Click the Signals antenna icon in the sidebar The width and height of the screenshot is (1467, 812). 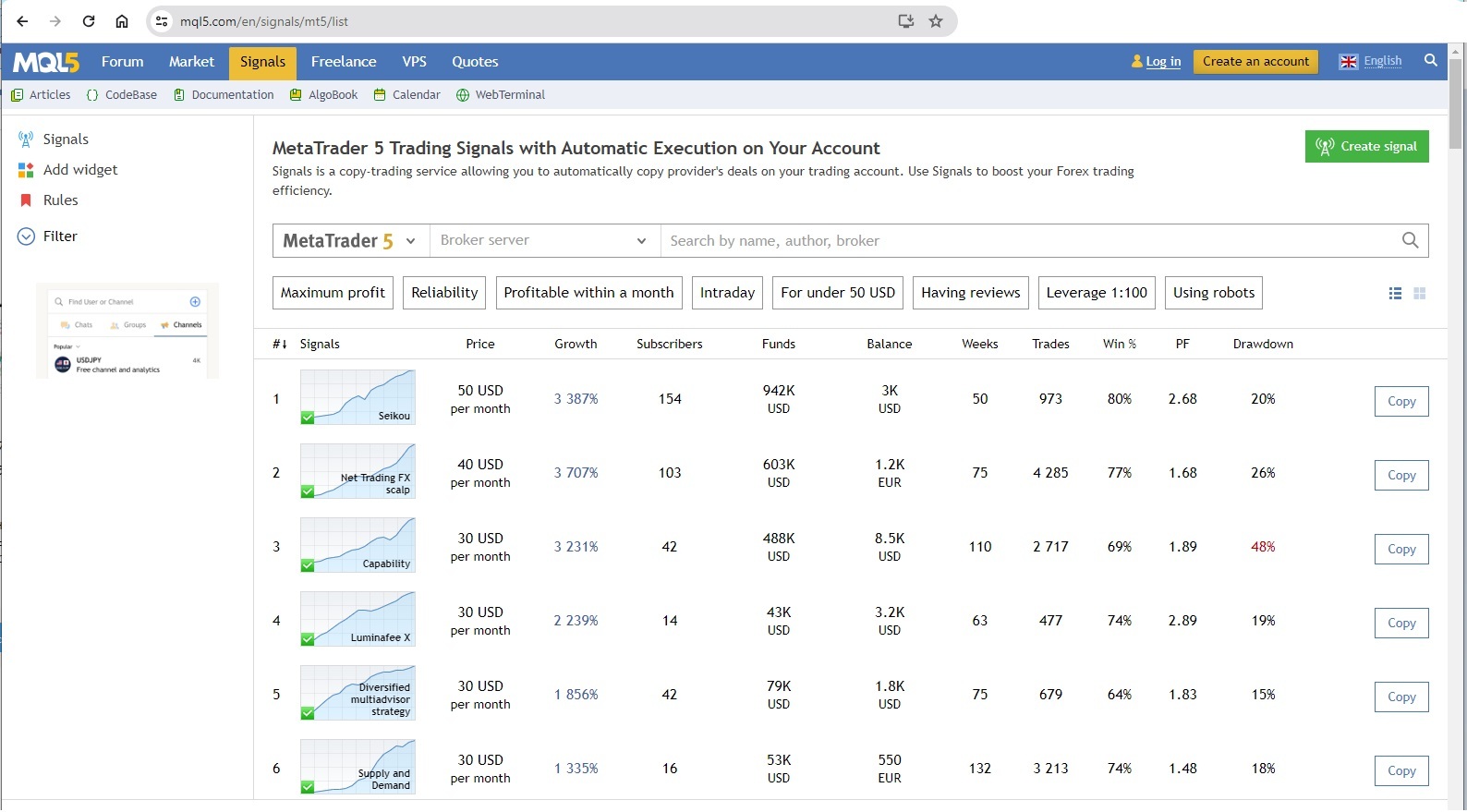pyautogui.click(x=26, y=139)
